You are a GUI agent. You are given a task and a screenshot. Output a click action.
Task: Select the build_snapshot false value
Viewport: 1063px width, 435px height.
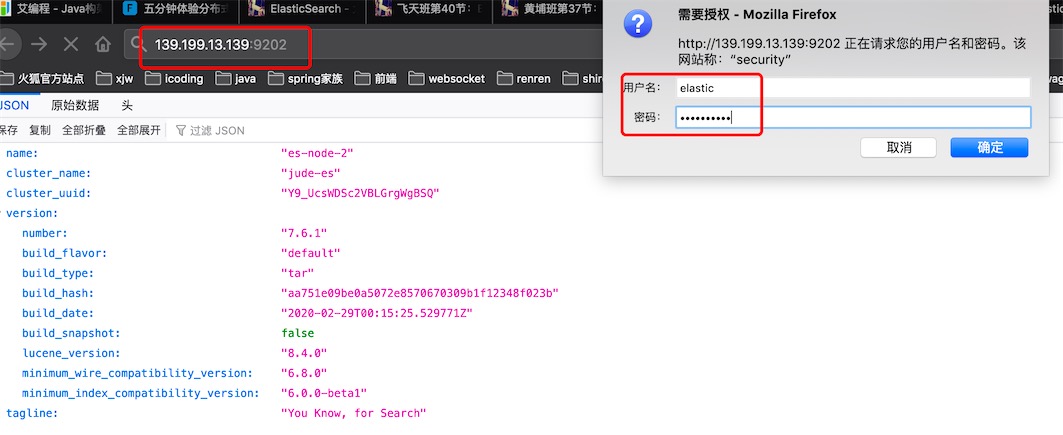(x=298, y=333)
